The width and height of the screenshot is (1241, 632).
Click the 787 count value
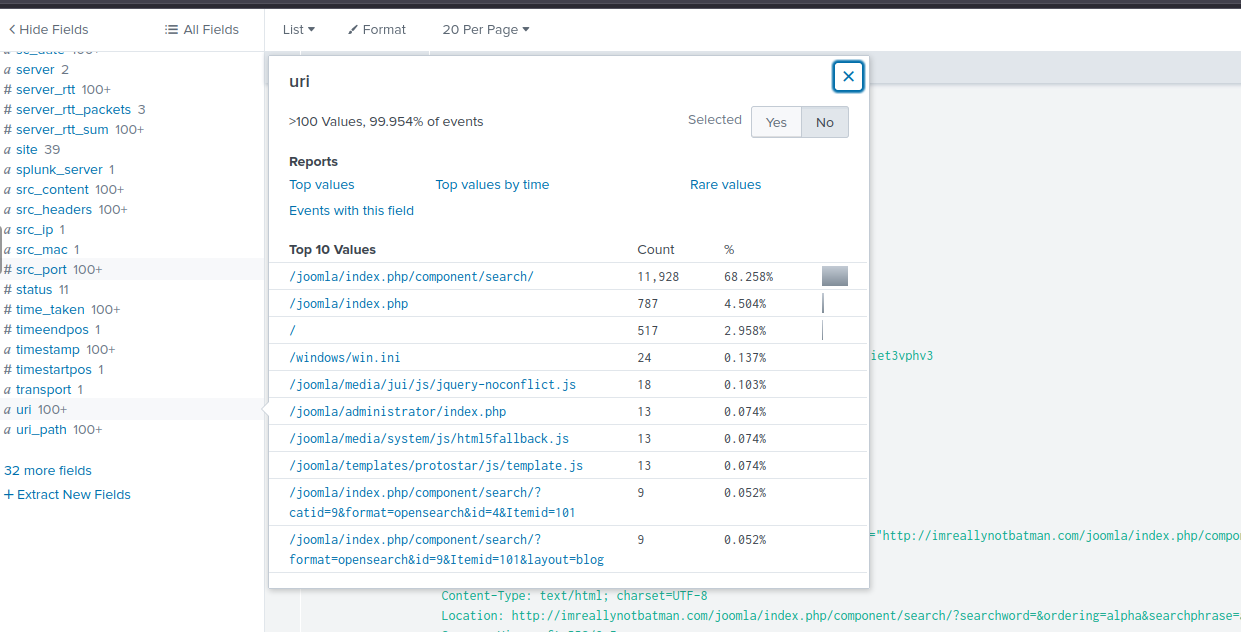point(648,304)
